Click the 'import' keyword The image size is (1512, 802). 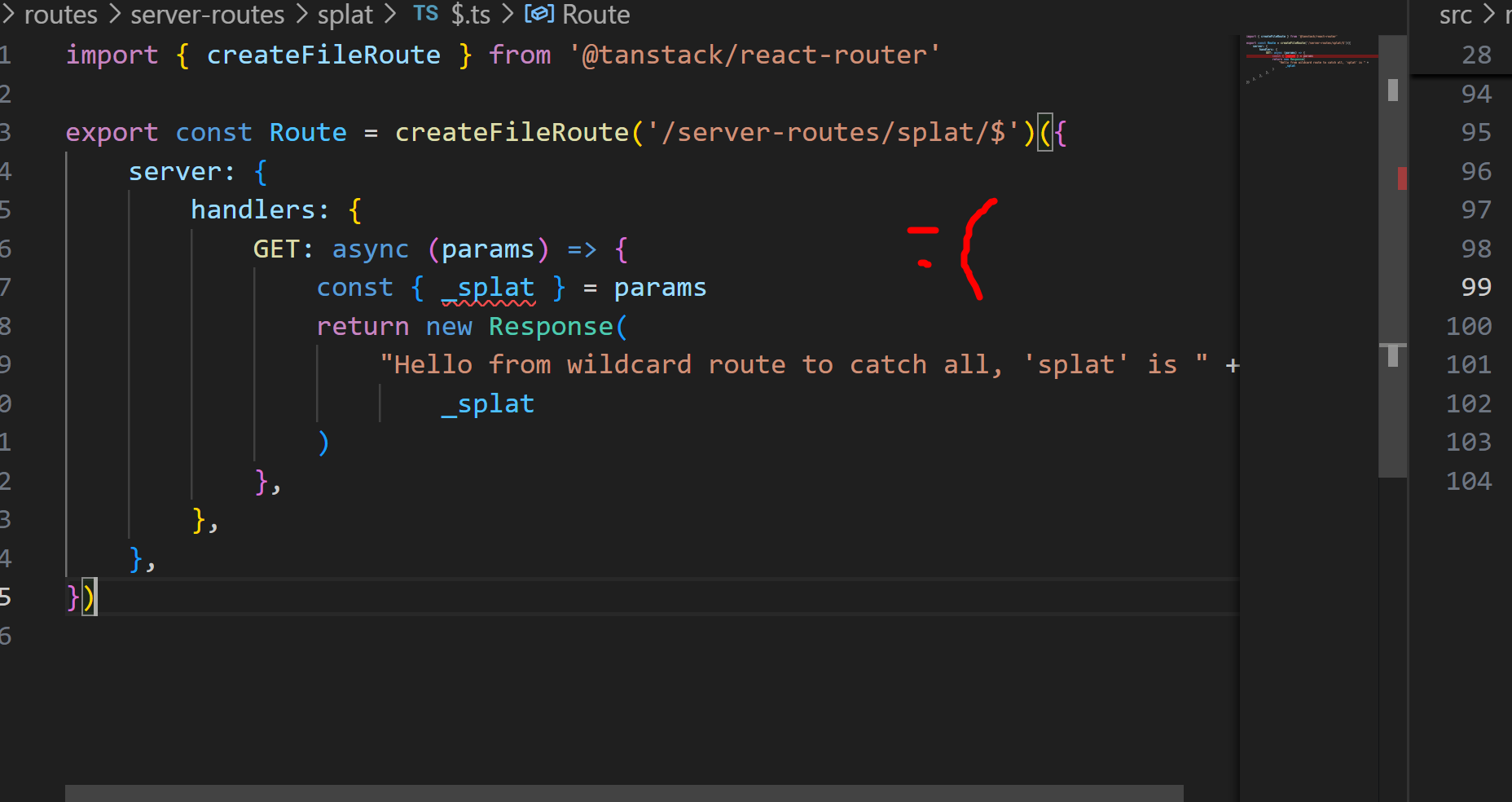(112, 55)
